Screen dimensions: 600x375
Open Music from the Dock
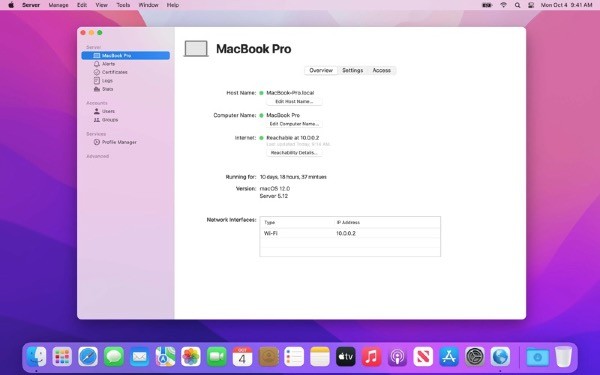point(371,357)
